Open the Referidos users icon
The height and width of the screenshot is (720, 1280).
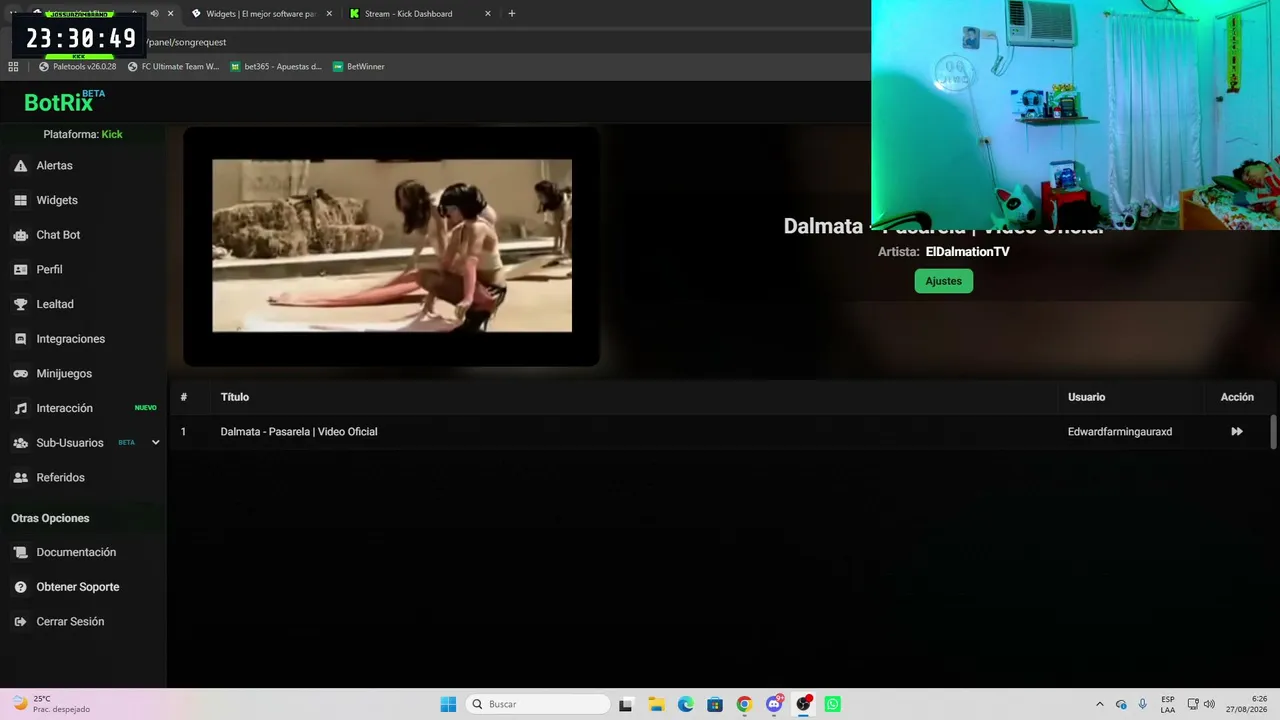[20, 478]
